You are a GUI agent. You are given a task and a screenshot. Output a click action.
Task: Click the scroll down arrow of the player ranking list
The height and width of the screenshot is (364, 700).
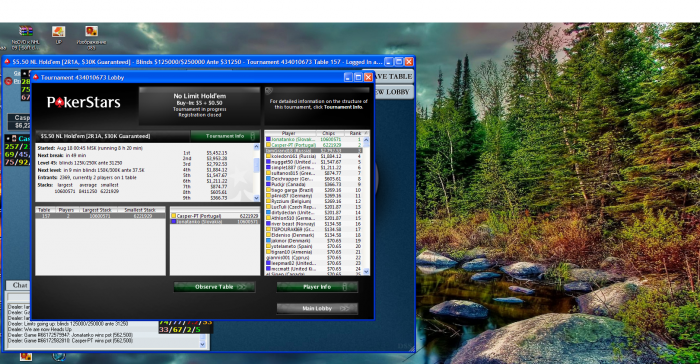366,271
